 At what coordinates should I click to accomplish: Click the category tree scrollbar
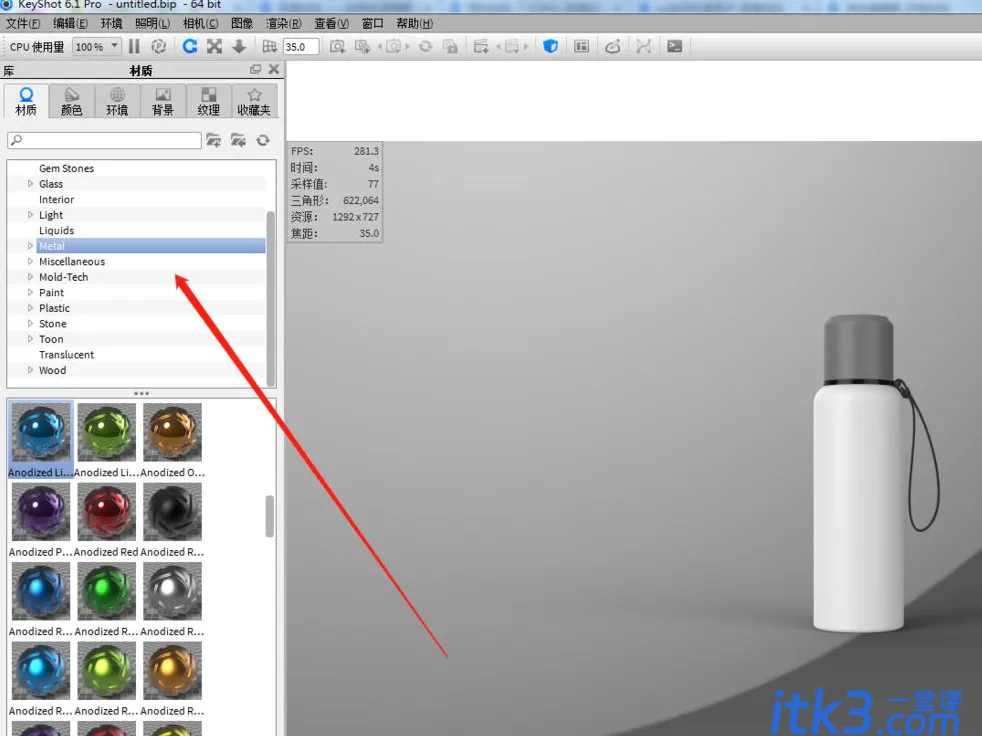point(271,299)
